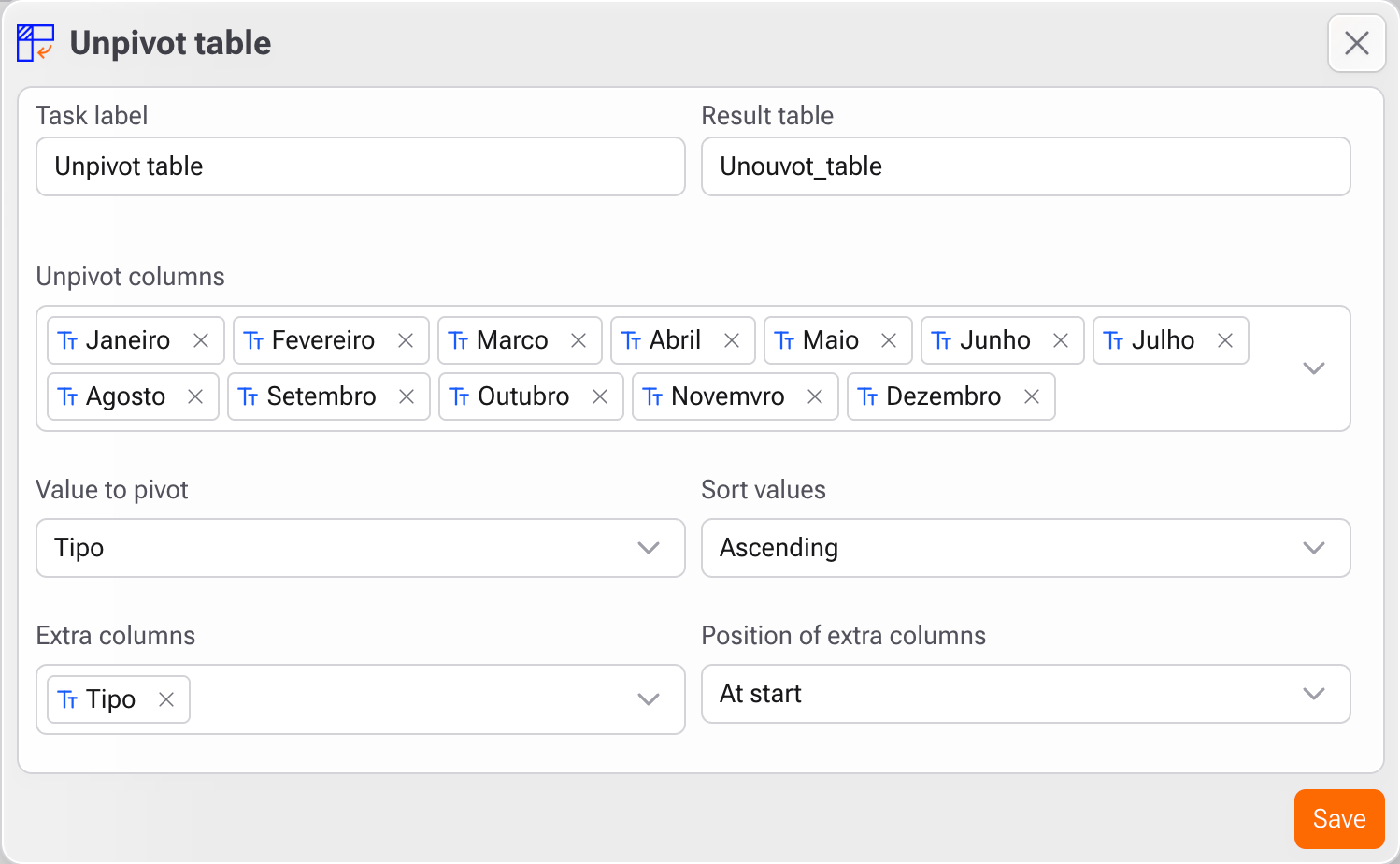1400x864 pixels.
Task: Remove the Junho column chip
Action: 1061,340
